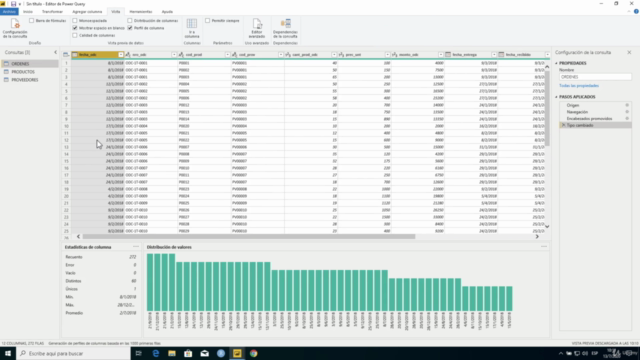Viewport: 640px width, 360px height.
Task: Click the text type icon of nro_odc column
Action: coord(128,54)
